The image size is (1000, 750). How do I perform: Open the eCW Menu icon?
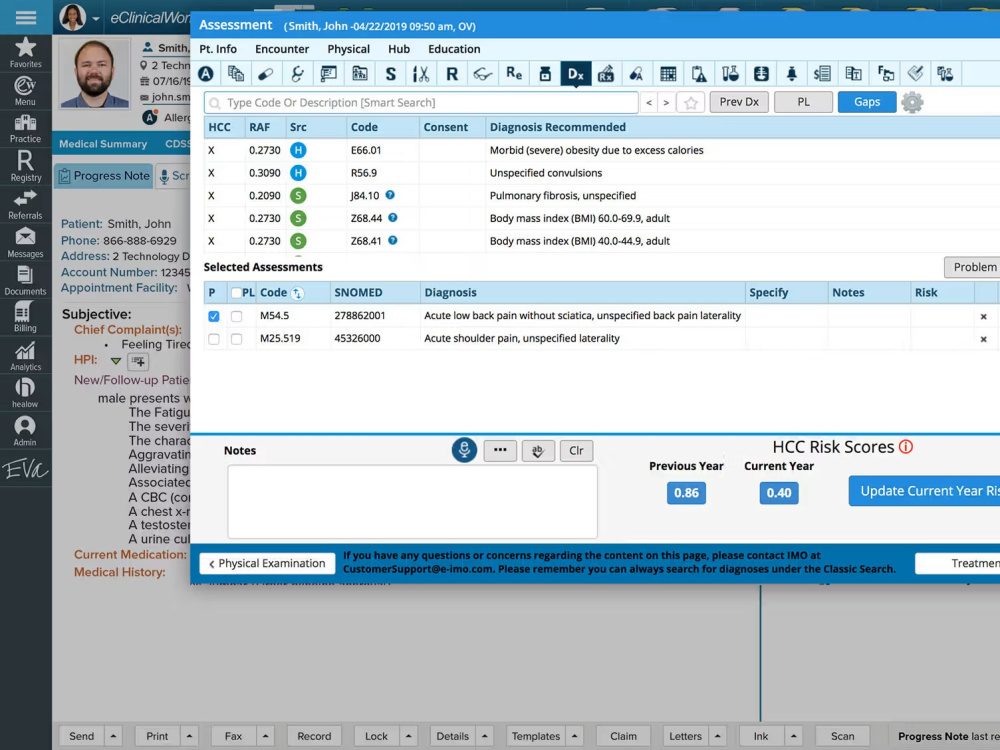[x=26, y=91]
